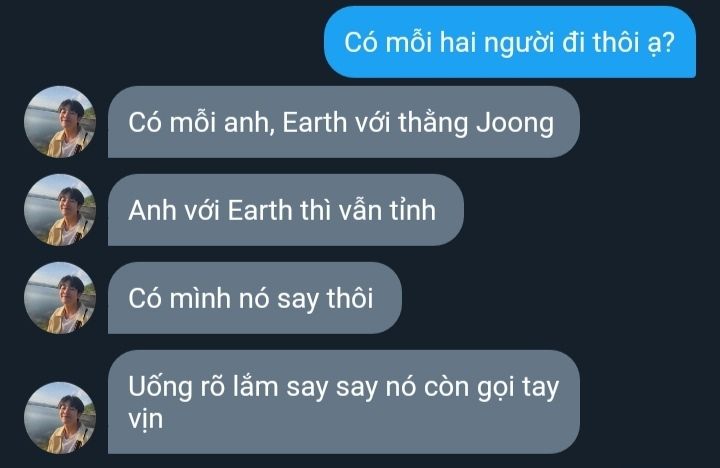
Task: Open sender avatar beside 'Uống rõ lắm' message
Action: point(60,418)
